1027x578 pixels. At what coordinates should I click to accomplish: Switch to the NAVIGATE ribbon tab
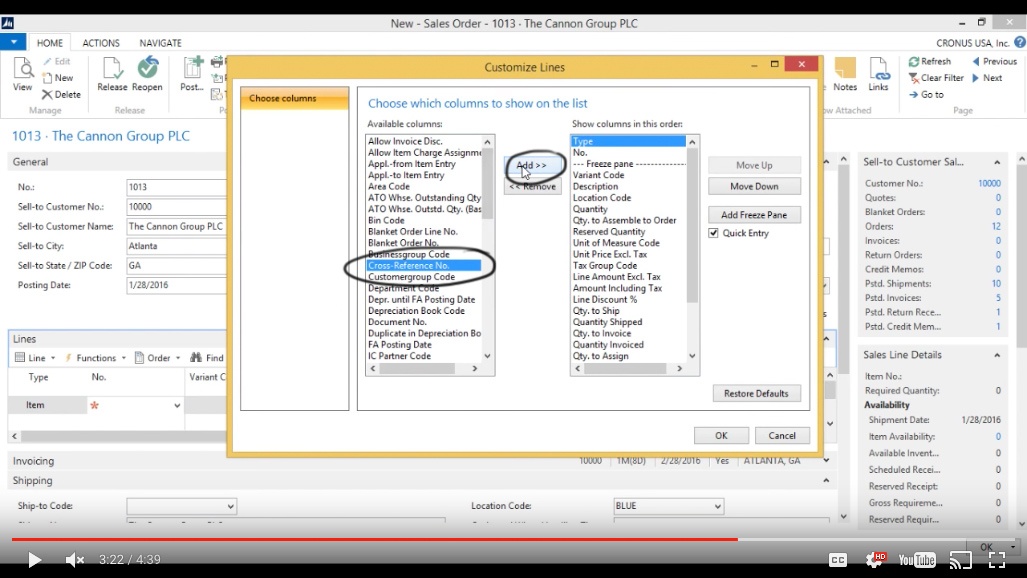pyautogui.click(x=160, y=43)
